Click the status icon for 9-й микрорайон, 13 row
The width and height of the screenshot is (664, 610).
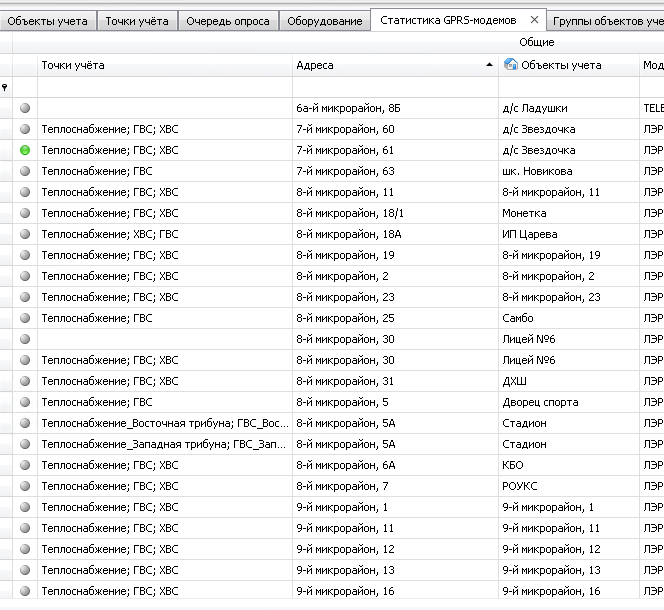tap(25, 570)
